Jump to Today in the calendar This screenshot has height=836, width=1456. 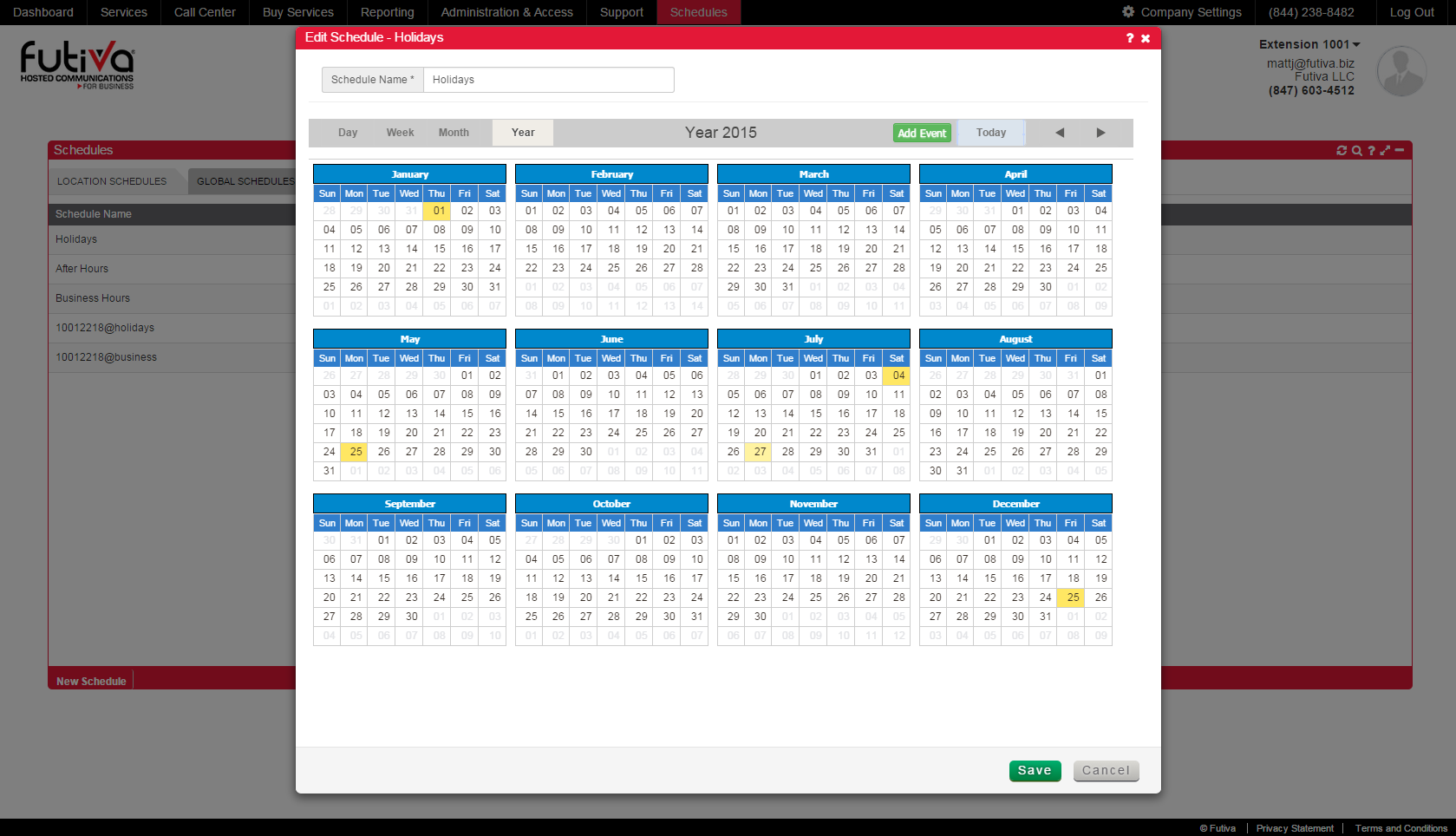[x=991, y=133]
